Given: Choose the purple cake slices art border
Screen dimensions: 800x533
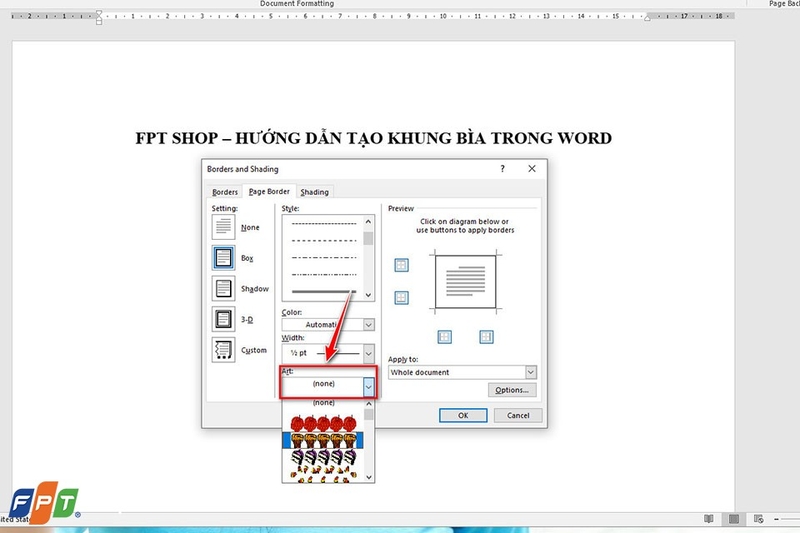Looking at the screenshot, I should pos(323,457).
